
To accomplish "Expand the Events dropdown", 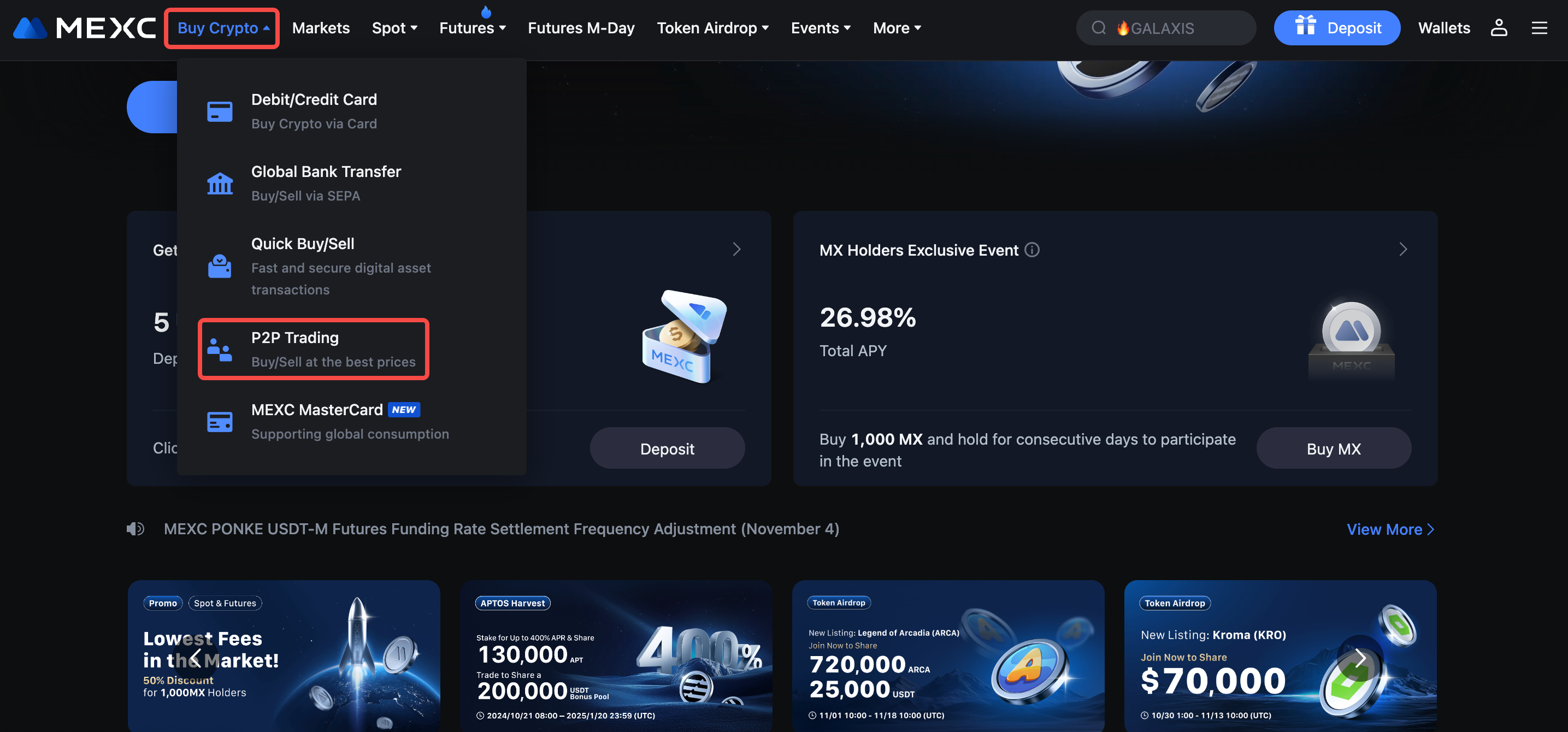I will 821,28.
